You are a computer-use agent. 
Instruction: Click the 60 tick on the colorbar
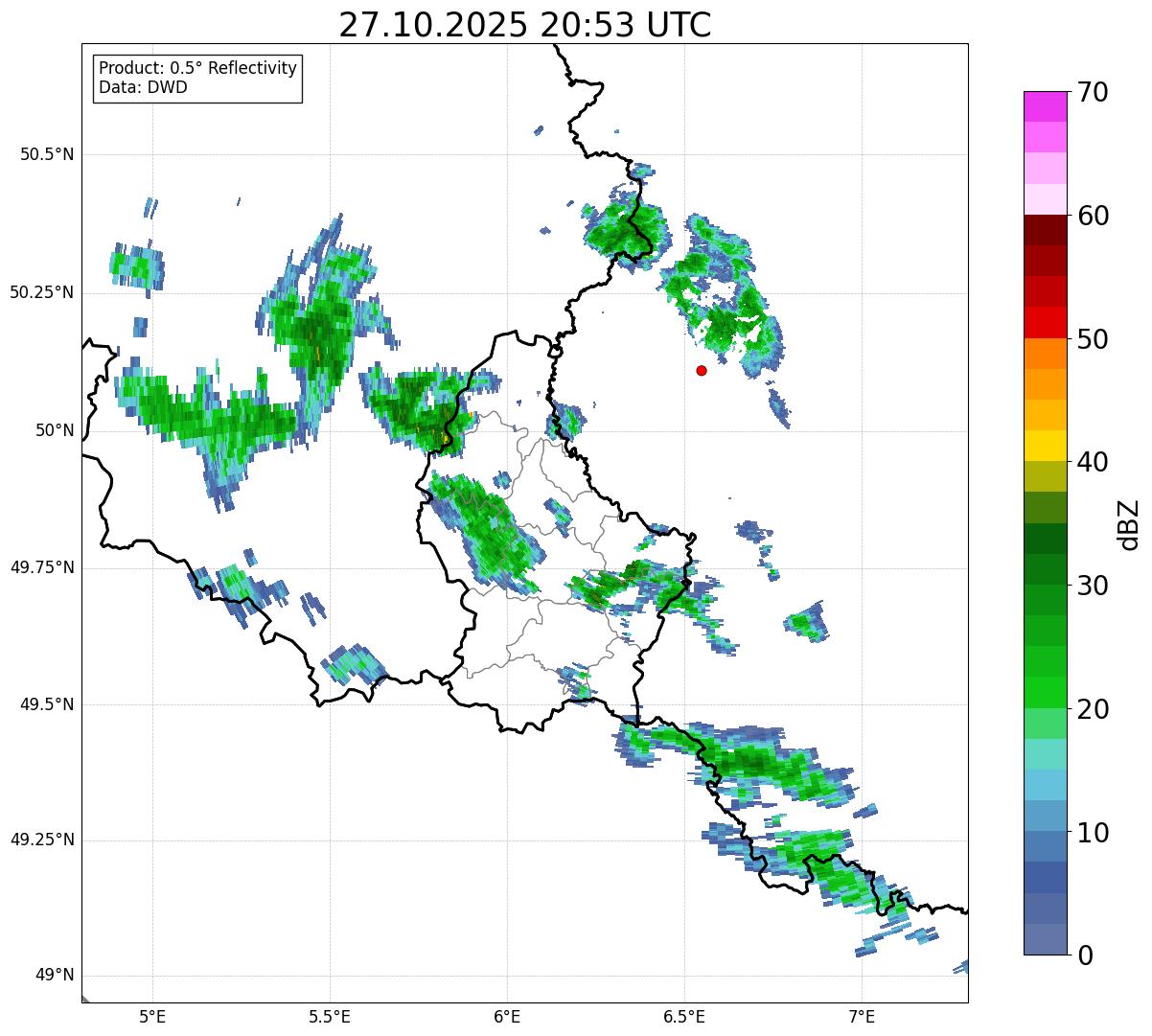click(1093, 216)
